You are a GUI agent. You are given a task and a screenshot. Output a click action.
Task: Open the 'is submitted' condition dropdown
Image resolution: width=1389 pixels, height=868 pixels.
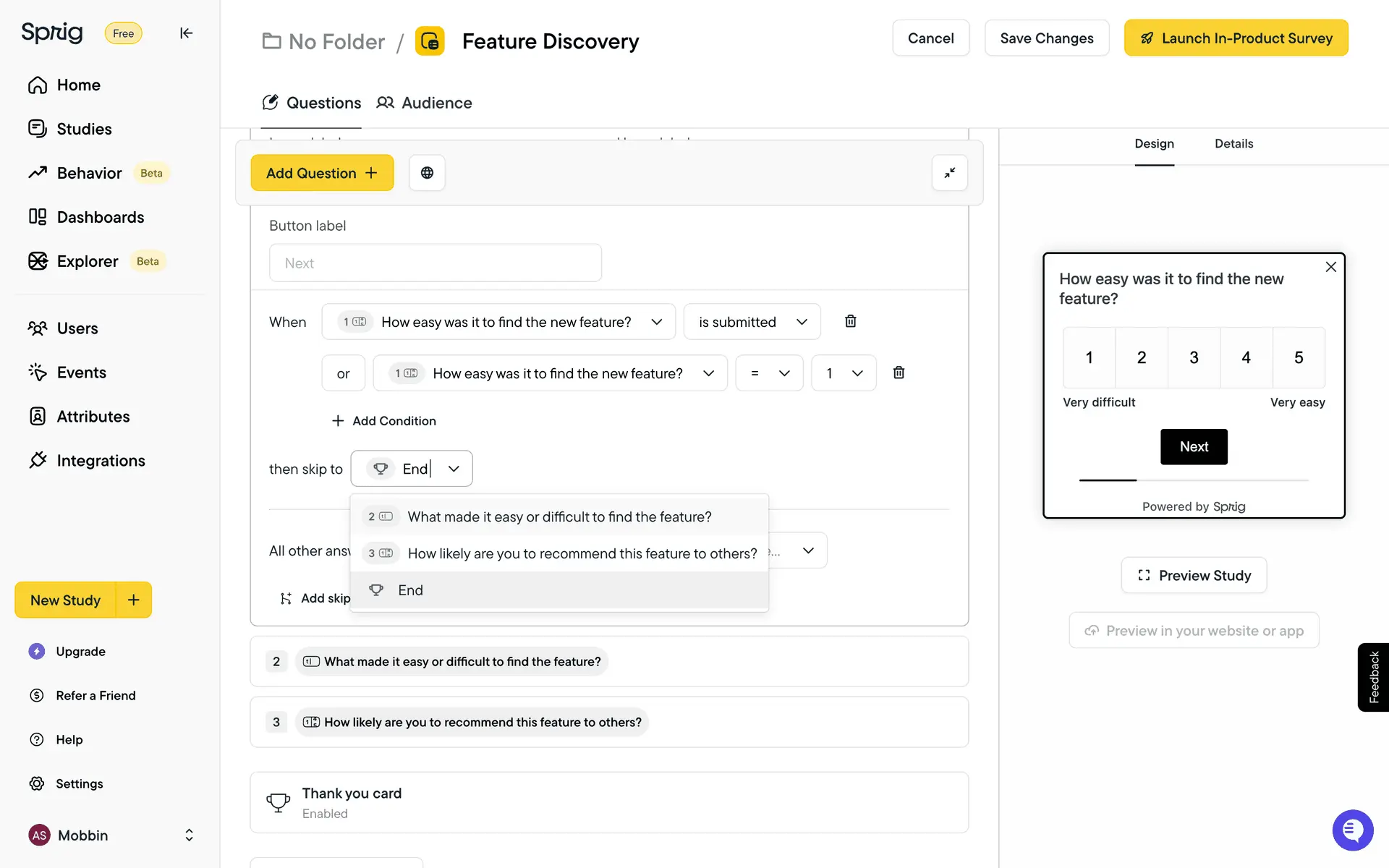tap(752, 322)
